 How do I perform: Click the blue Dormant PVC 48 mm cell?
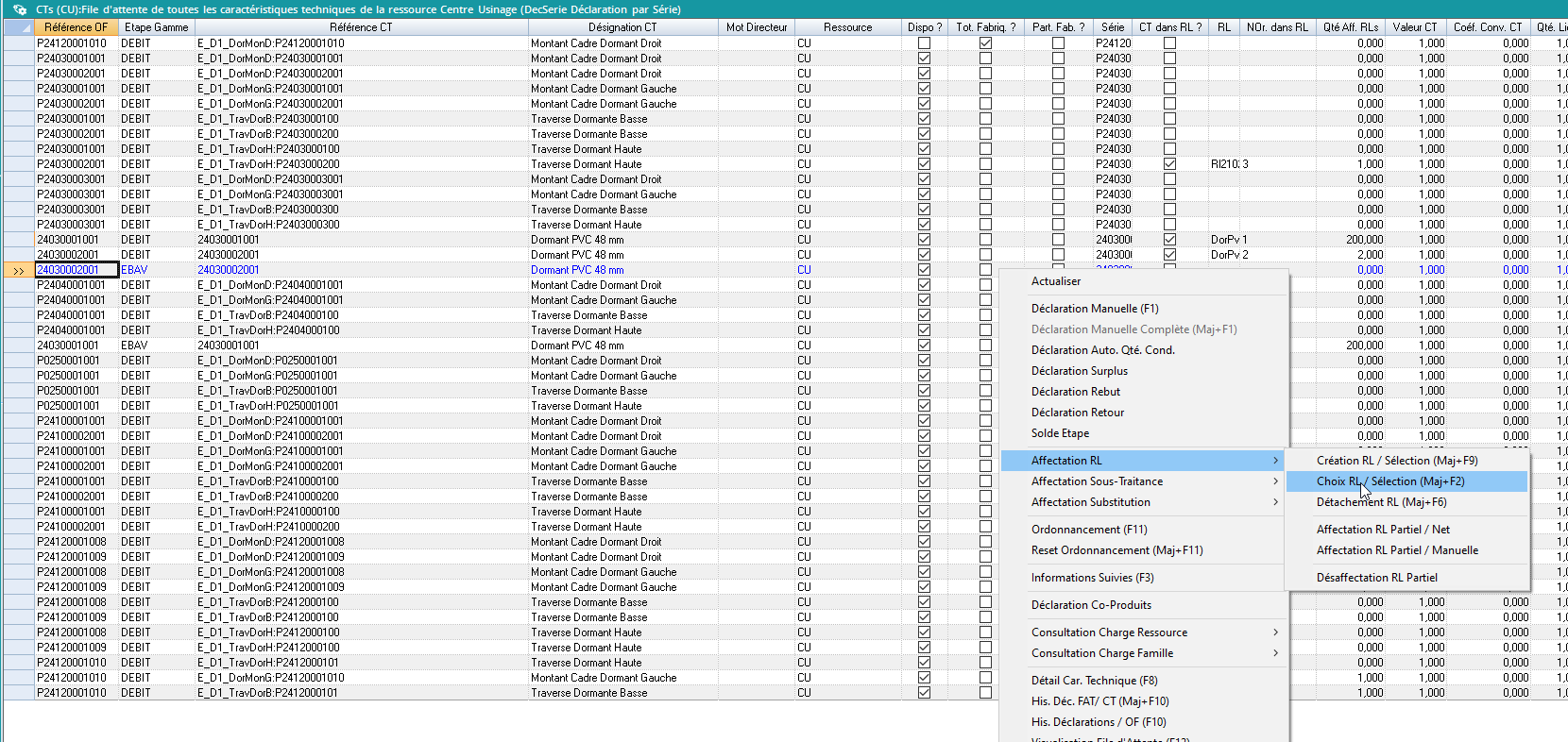click(x=577, y=270)
